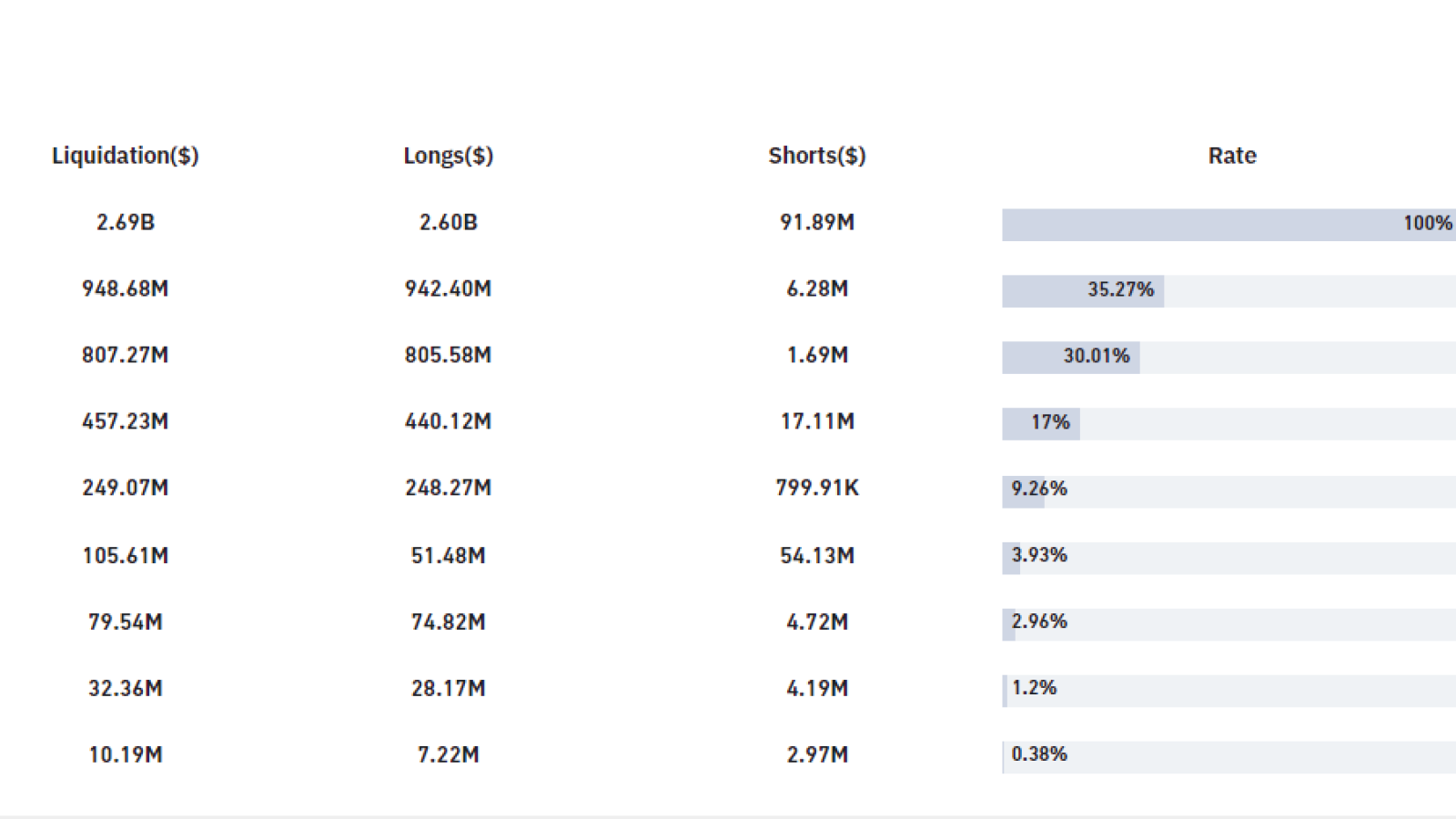This screenshot has width=1456, height=819.
Task: Select the 942.40M longs value
Action: [x=448, y=288]
